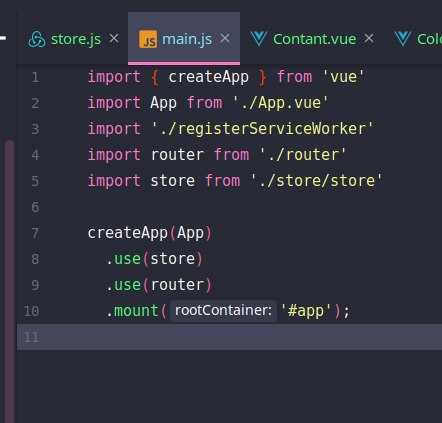Click createApp in the line 1 import
This screenshot has width=442, height=423.
(208, 77)
